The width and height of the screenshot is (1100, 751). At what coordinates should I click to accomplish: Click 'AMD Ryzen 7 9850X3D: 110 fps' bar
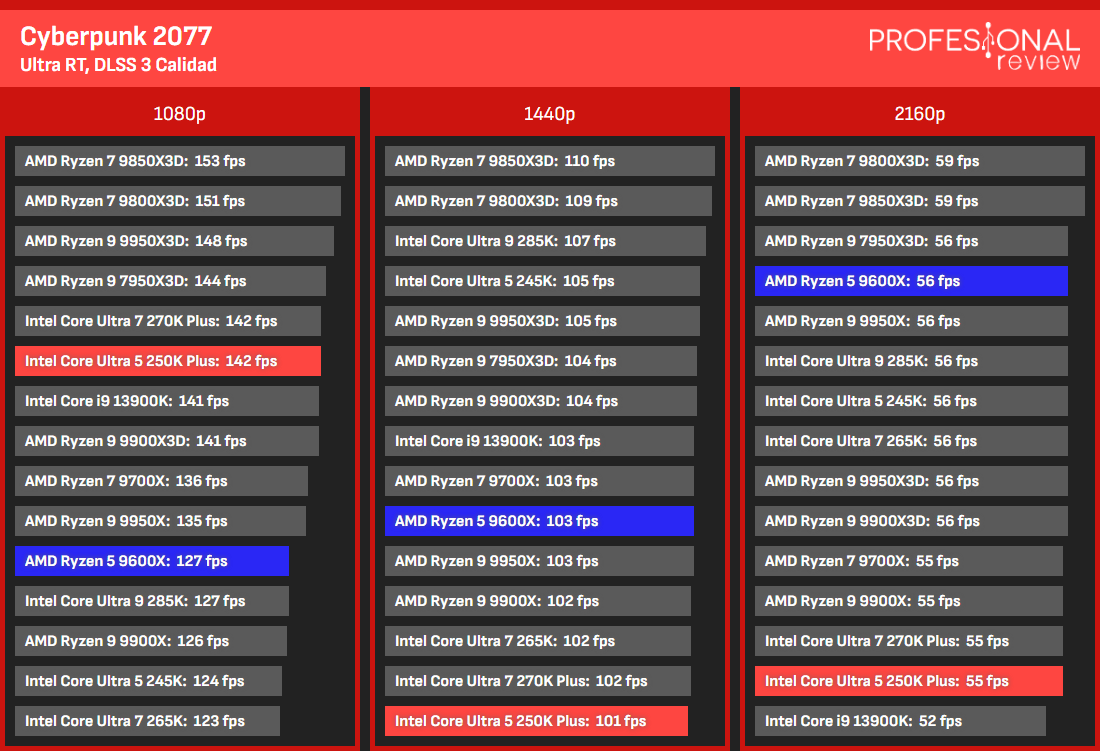click(550, 161)
